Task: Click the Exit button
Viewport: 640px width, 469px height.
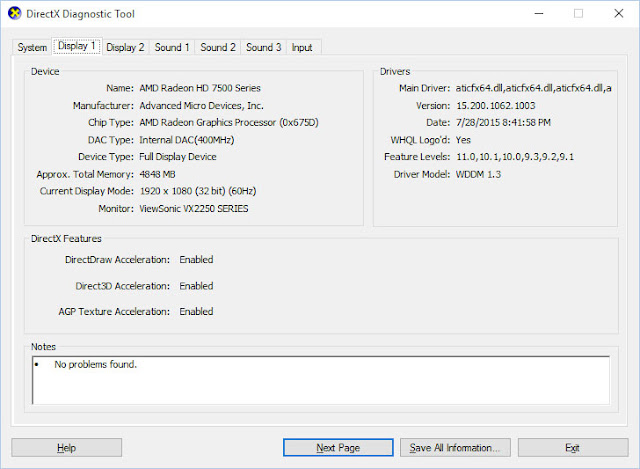Action: click(573, 448)
